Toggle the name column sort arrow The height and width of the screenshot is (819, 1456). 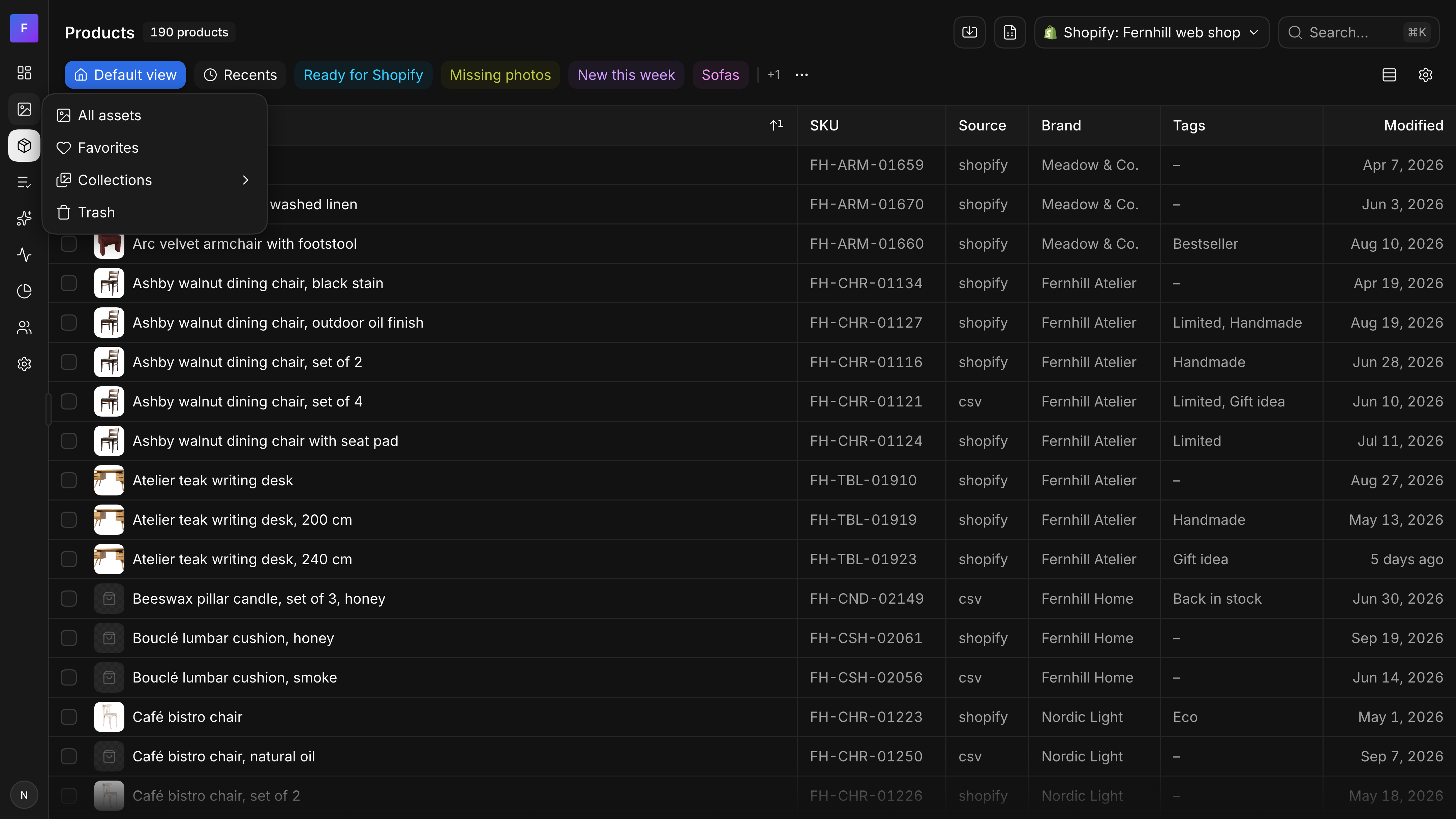click(777, 125)
